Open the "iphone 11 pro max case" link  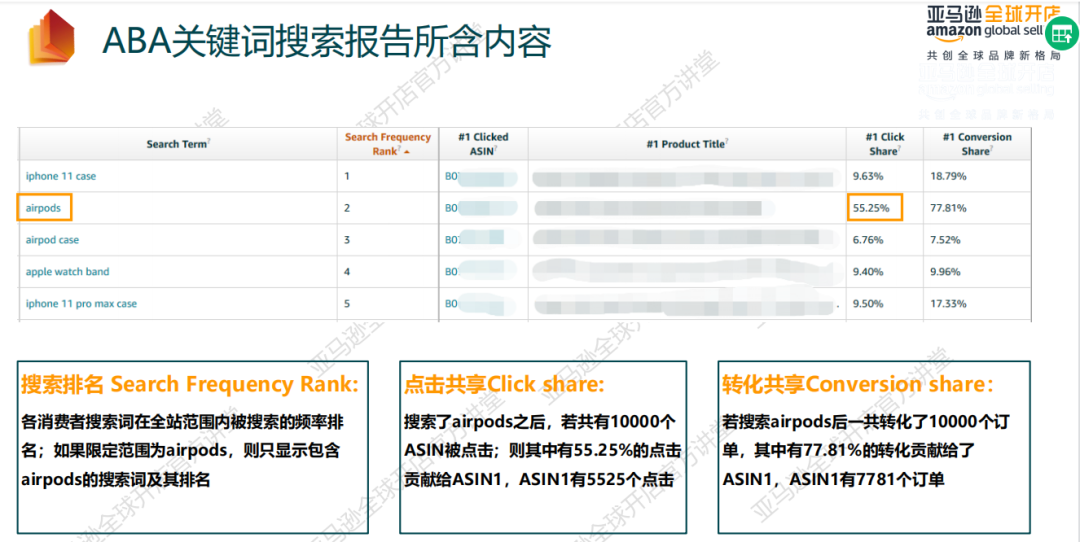pyautogui.click(x=81, y=304)
